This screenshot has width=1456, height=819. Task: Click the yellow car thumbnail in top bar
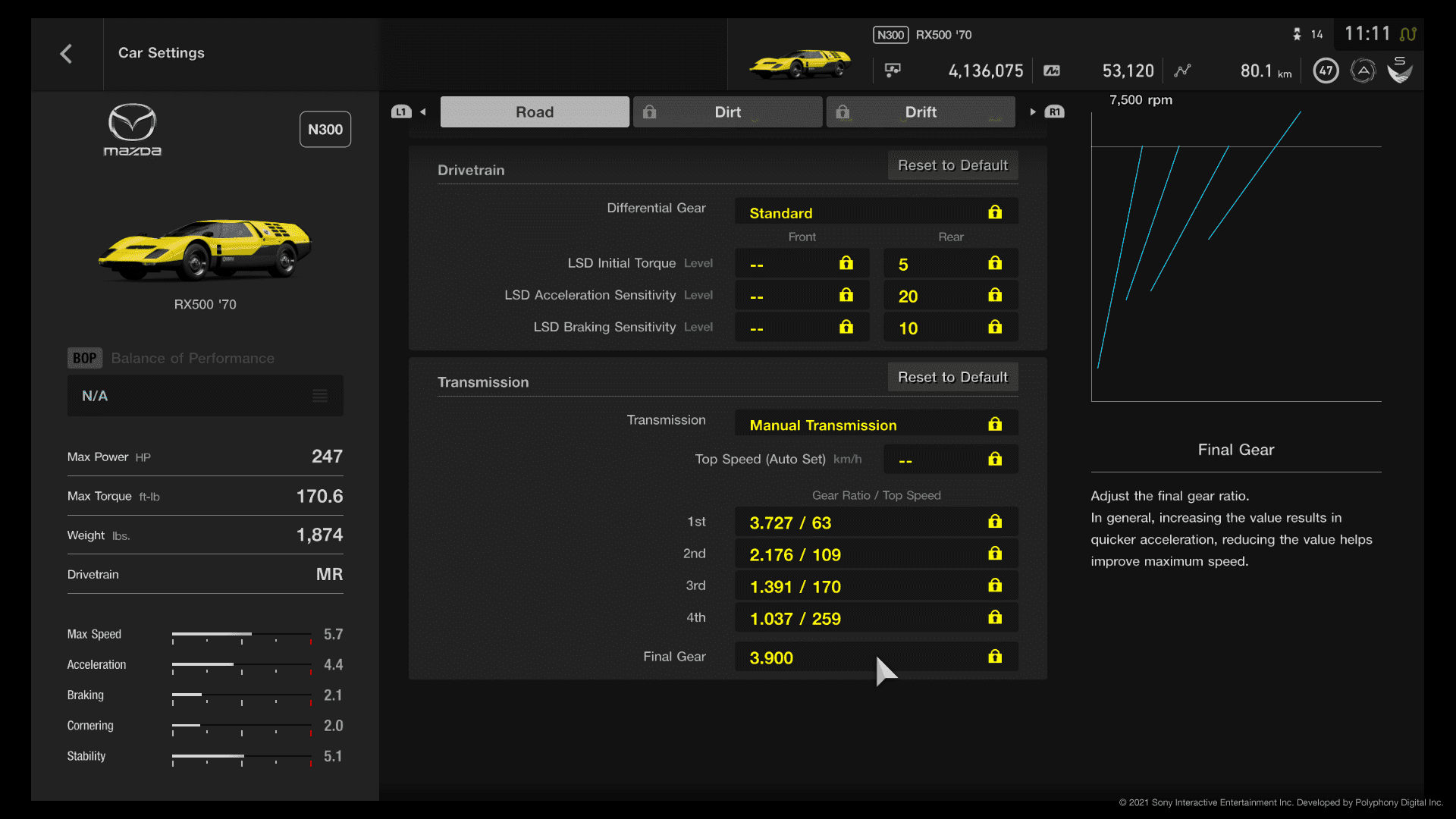(800, 64)
